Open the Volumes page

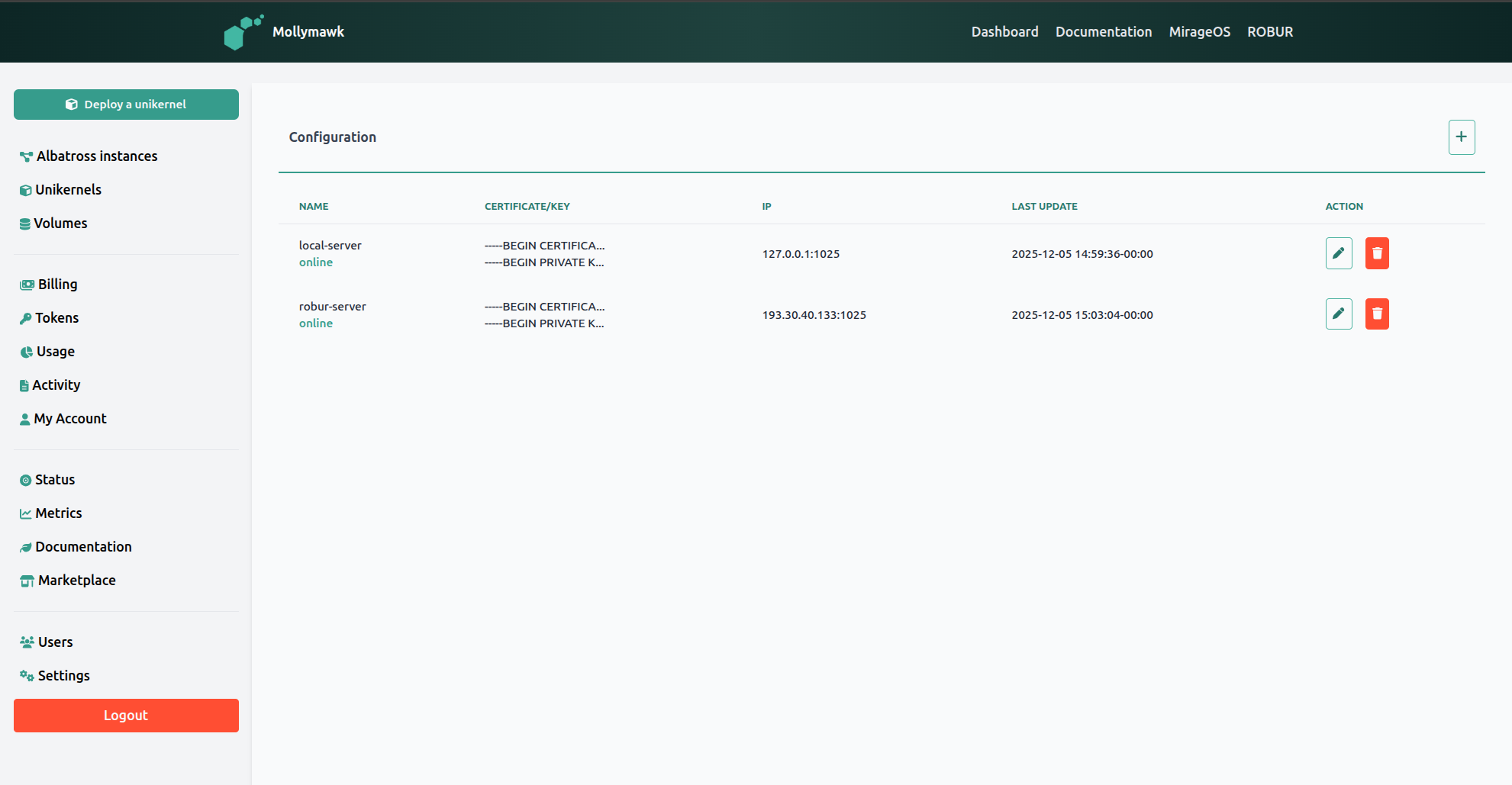[60, 224]
